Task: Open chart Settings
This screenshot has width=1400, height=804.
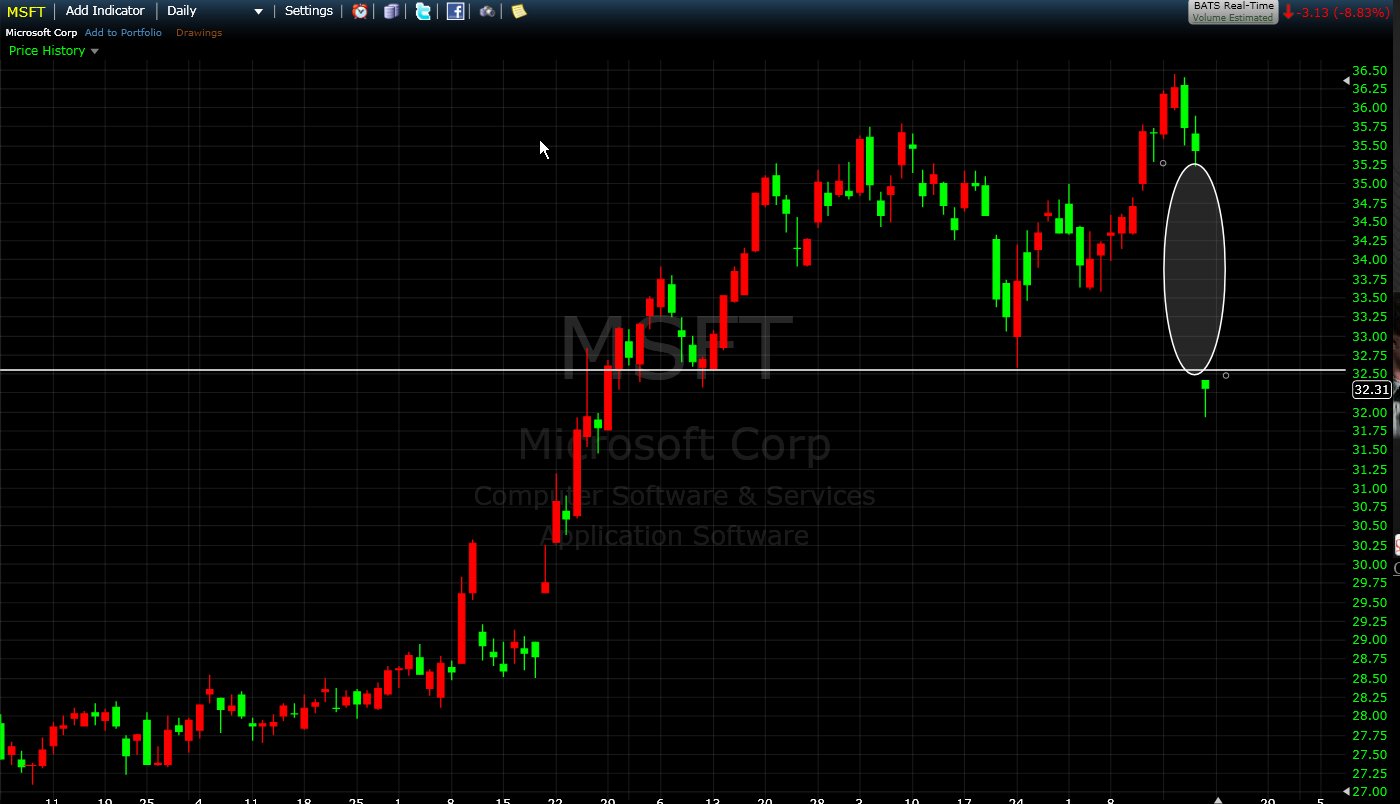Action: 309,11
